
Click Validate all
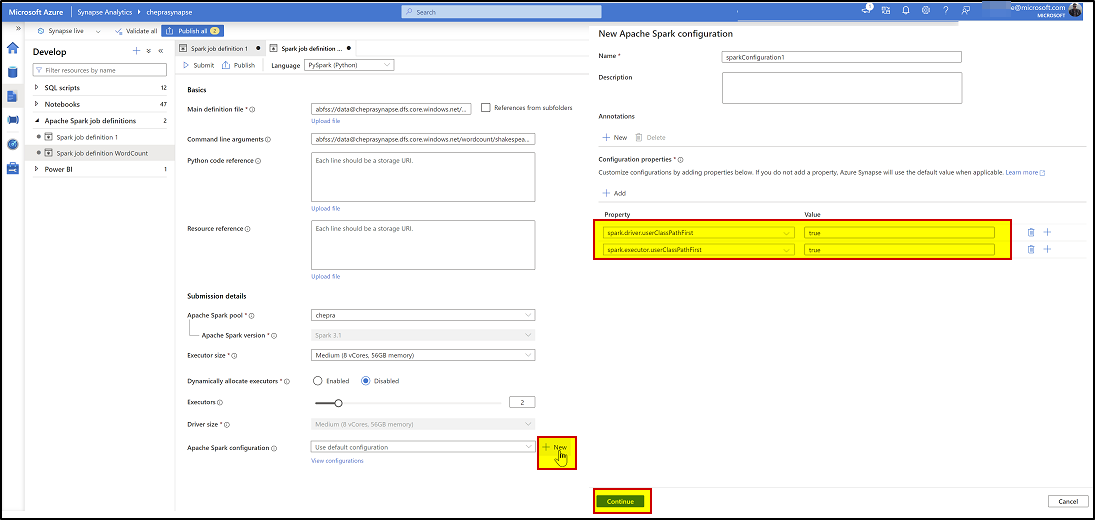[136, 31]
